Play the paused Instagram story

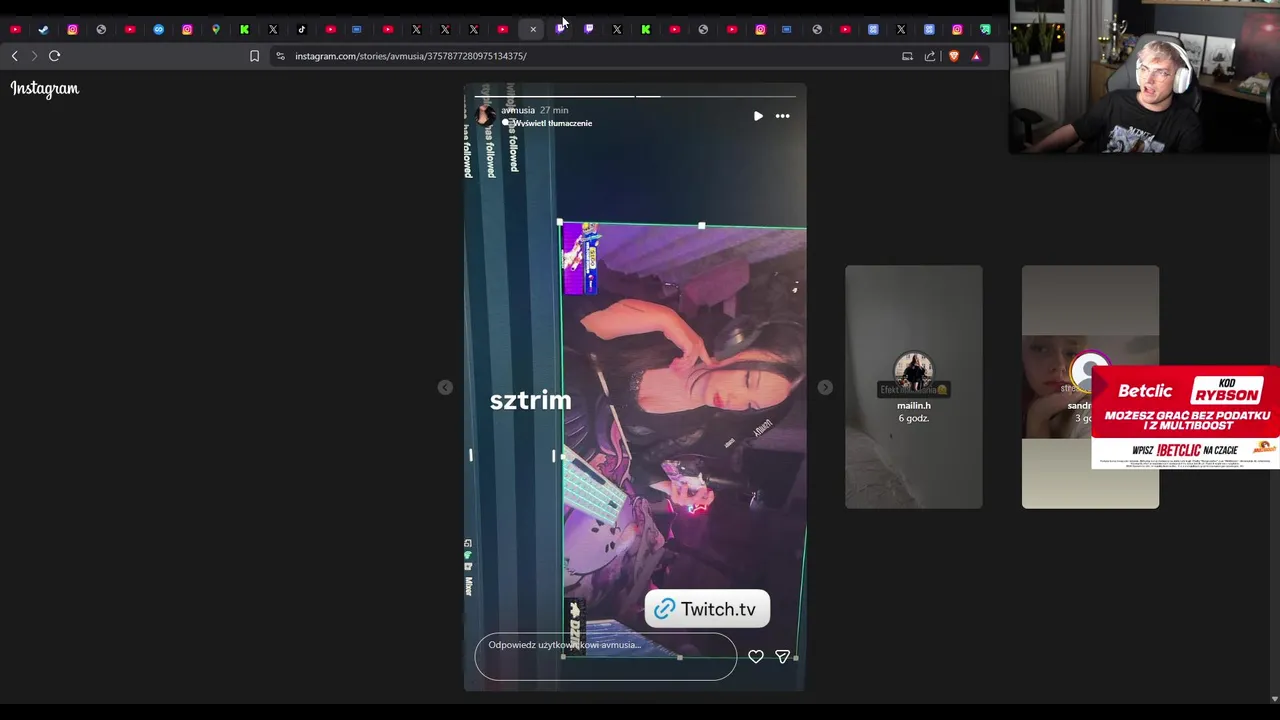[x=758, y=116]
